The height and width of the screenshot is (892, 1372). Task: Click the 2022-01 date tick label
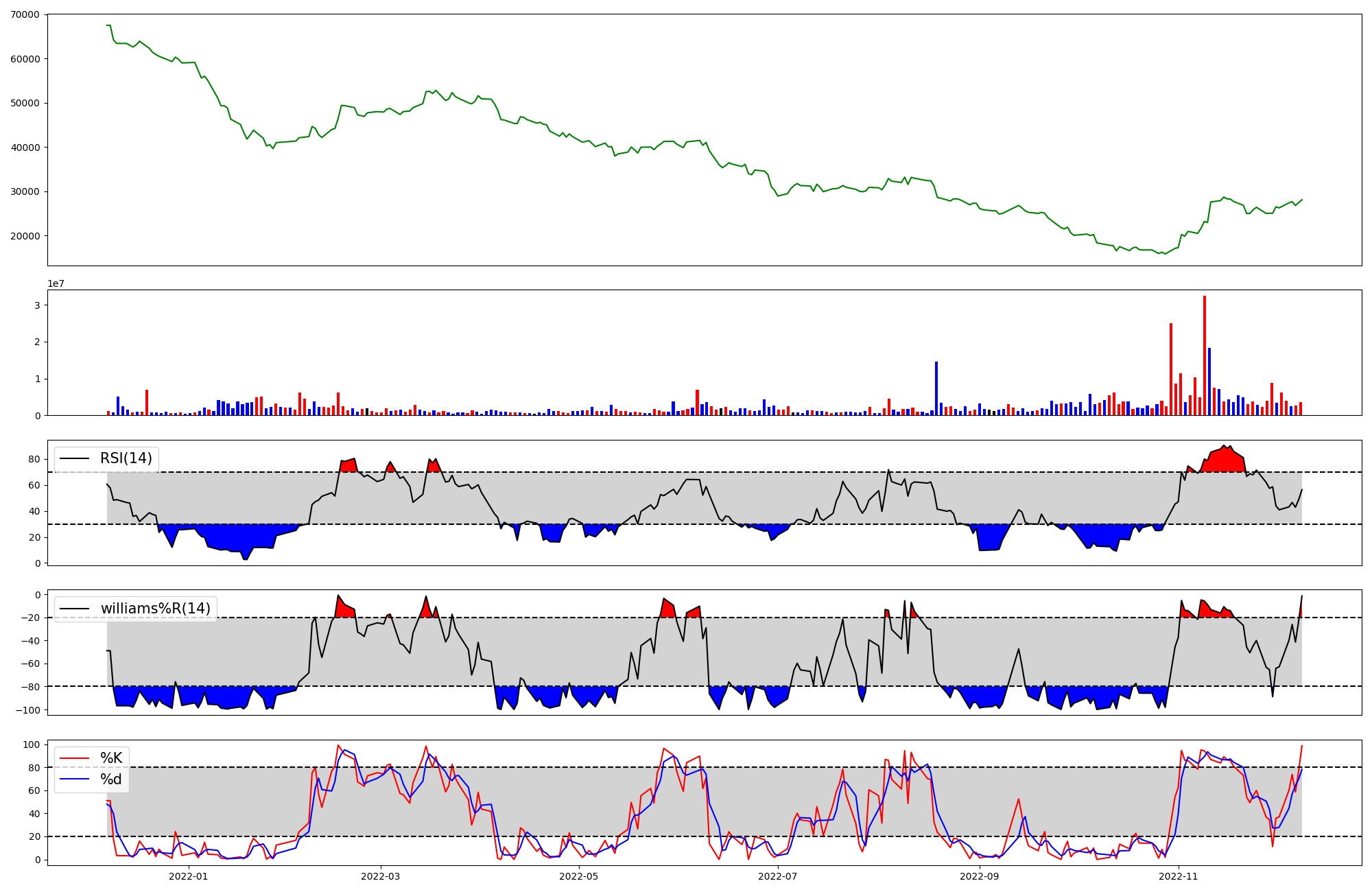click(188, 876)
